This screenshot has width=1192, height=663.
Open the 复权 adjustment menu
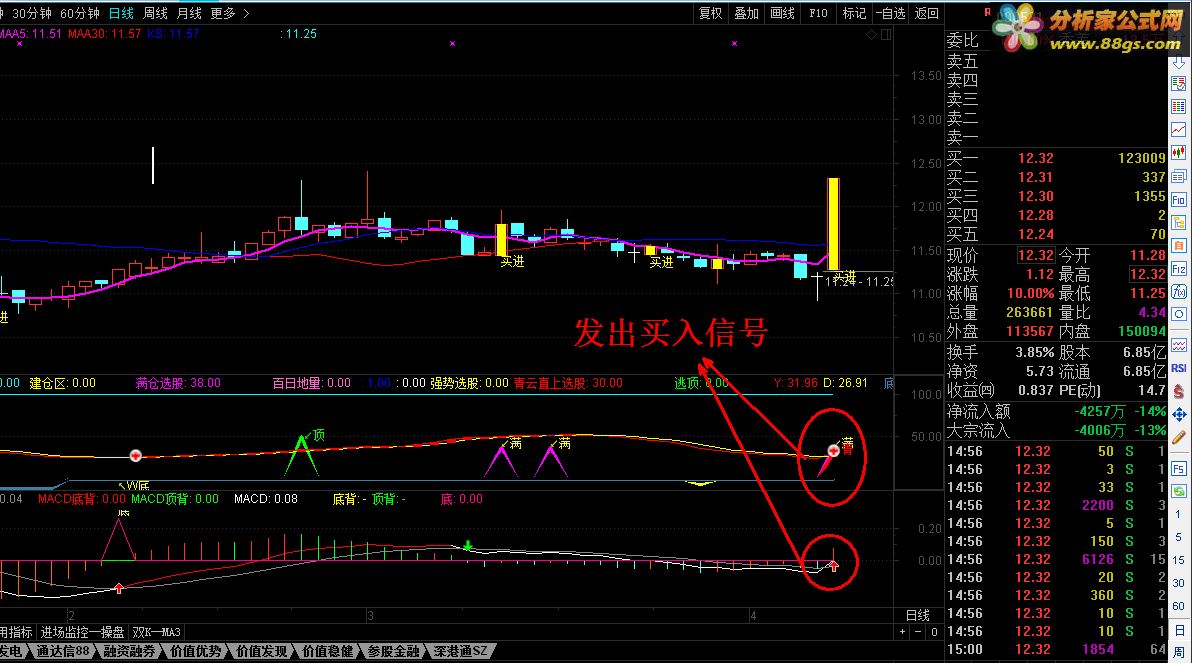[711, 14]
